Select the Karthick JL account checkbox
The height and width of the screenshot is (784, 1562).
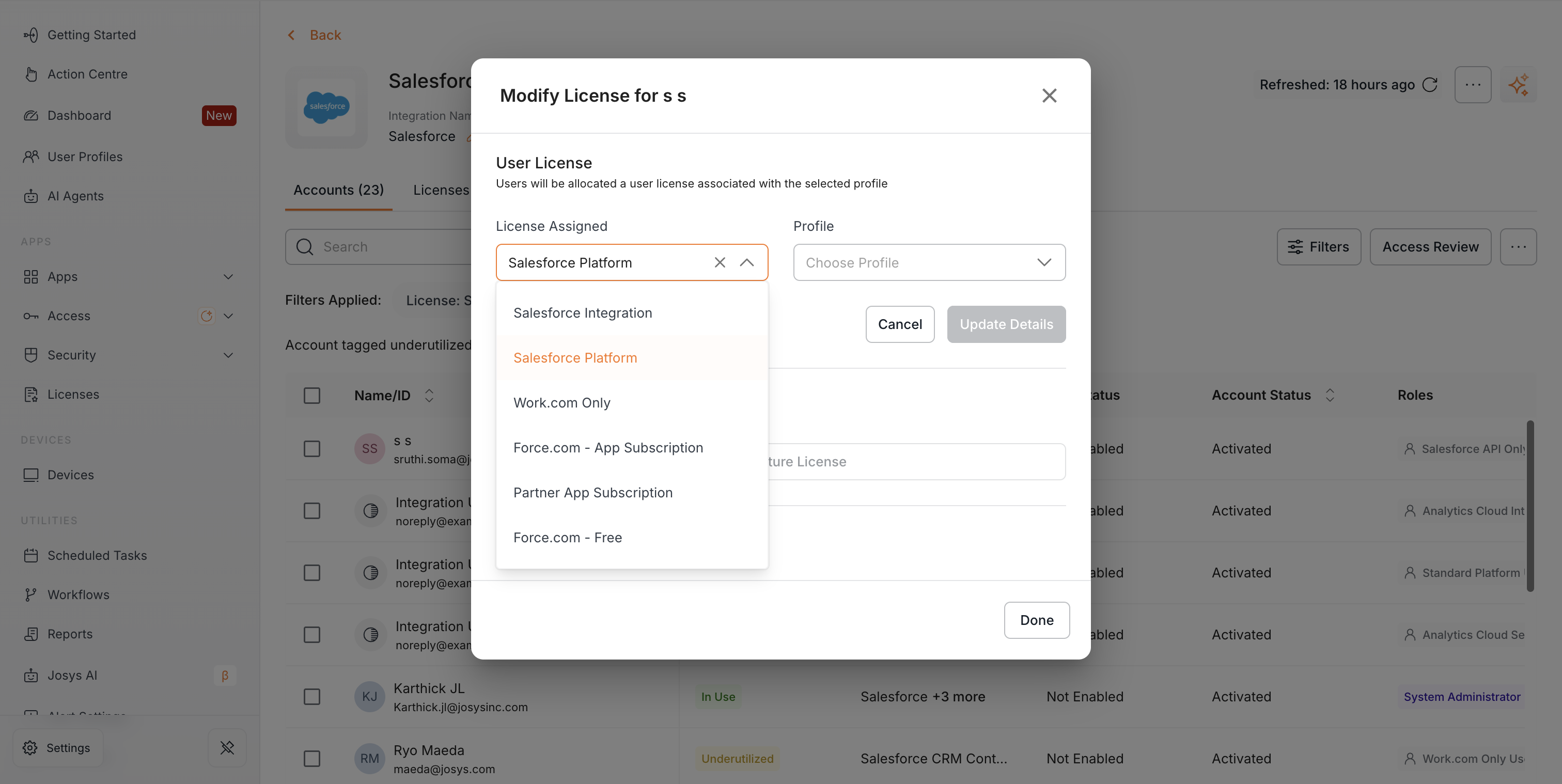coord(311,697)
